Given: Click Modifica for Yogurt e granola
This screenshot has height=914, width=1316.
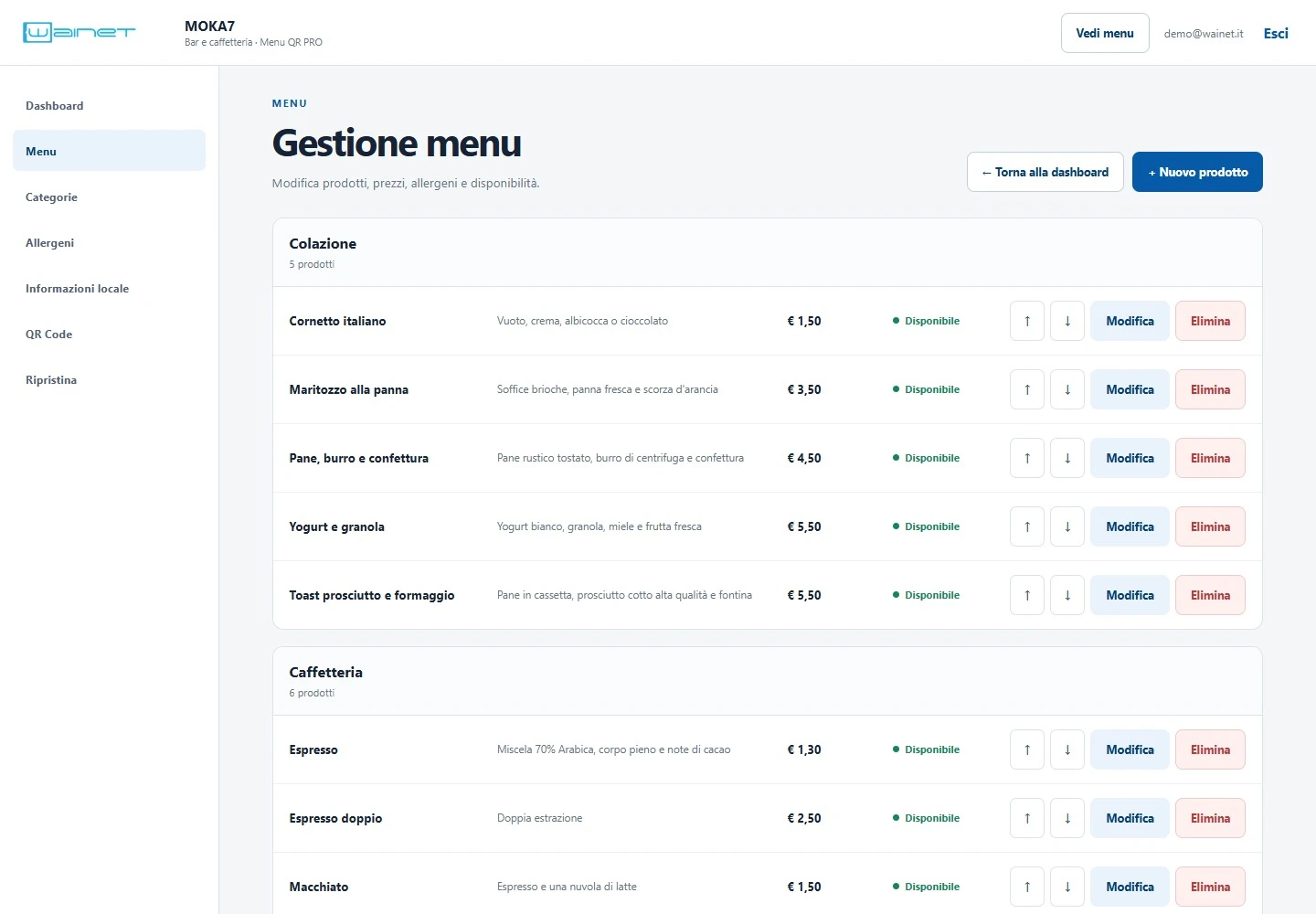Looking at the screenshot, I should tap(1130, 526).
